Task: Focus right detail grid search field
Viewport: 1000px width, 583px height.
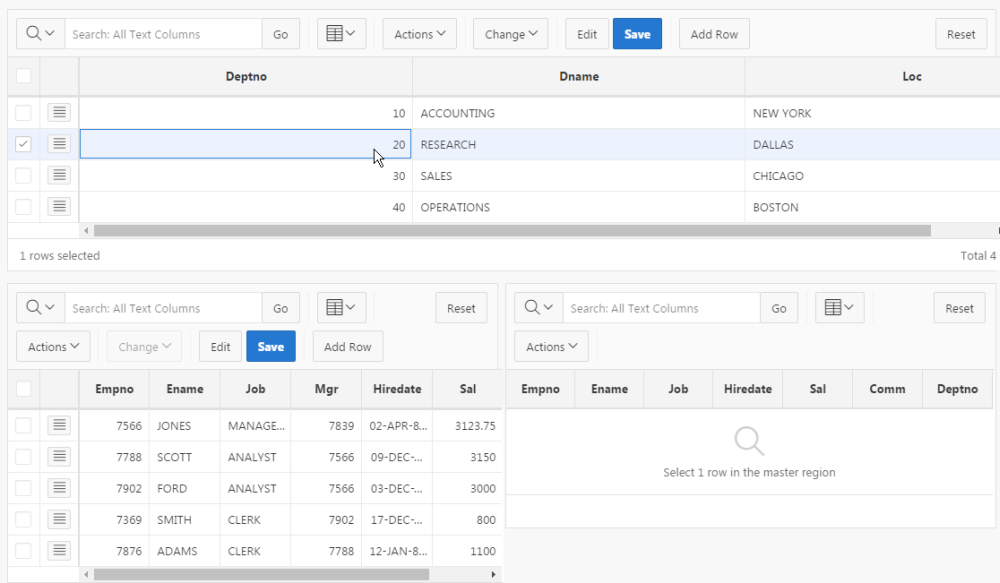Action: coord(661,308)
